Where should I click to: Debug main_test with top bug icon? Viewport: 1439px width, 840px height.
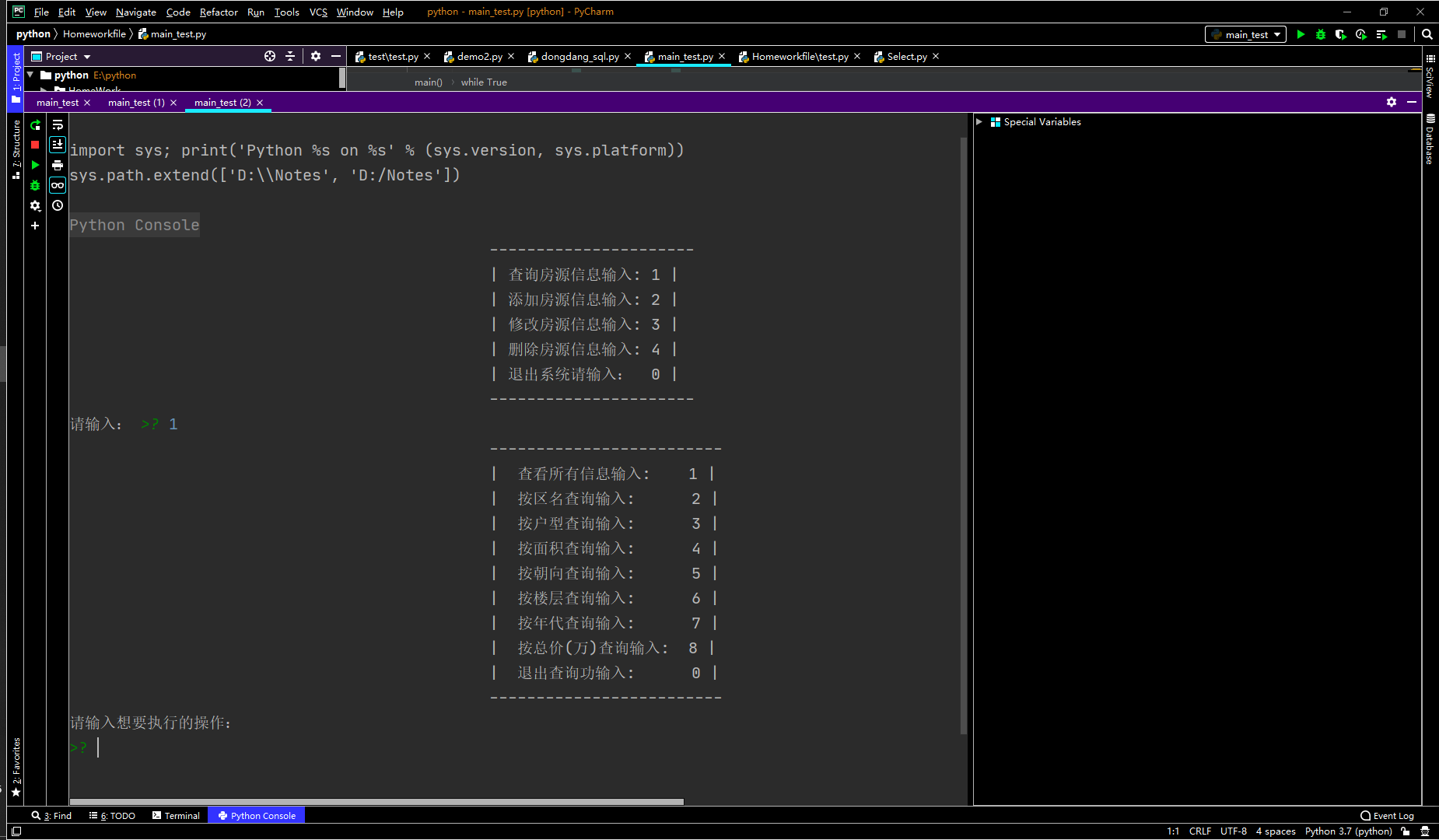pos(1321,34)
